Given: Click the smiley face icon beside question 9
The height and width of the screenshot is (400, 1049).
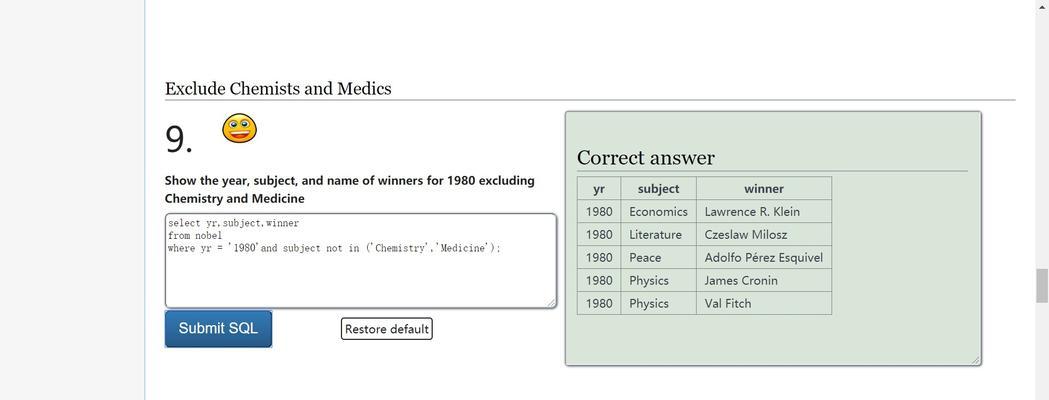Looking at the screenshot, I should pyautogui.click(x=239, y=128).
